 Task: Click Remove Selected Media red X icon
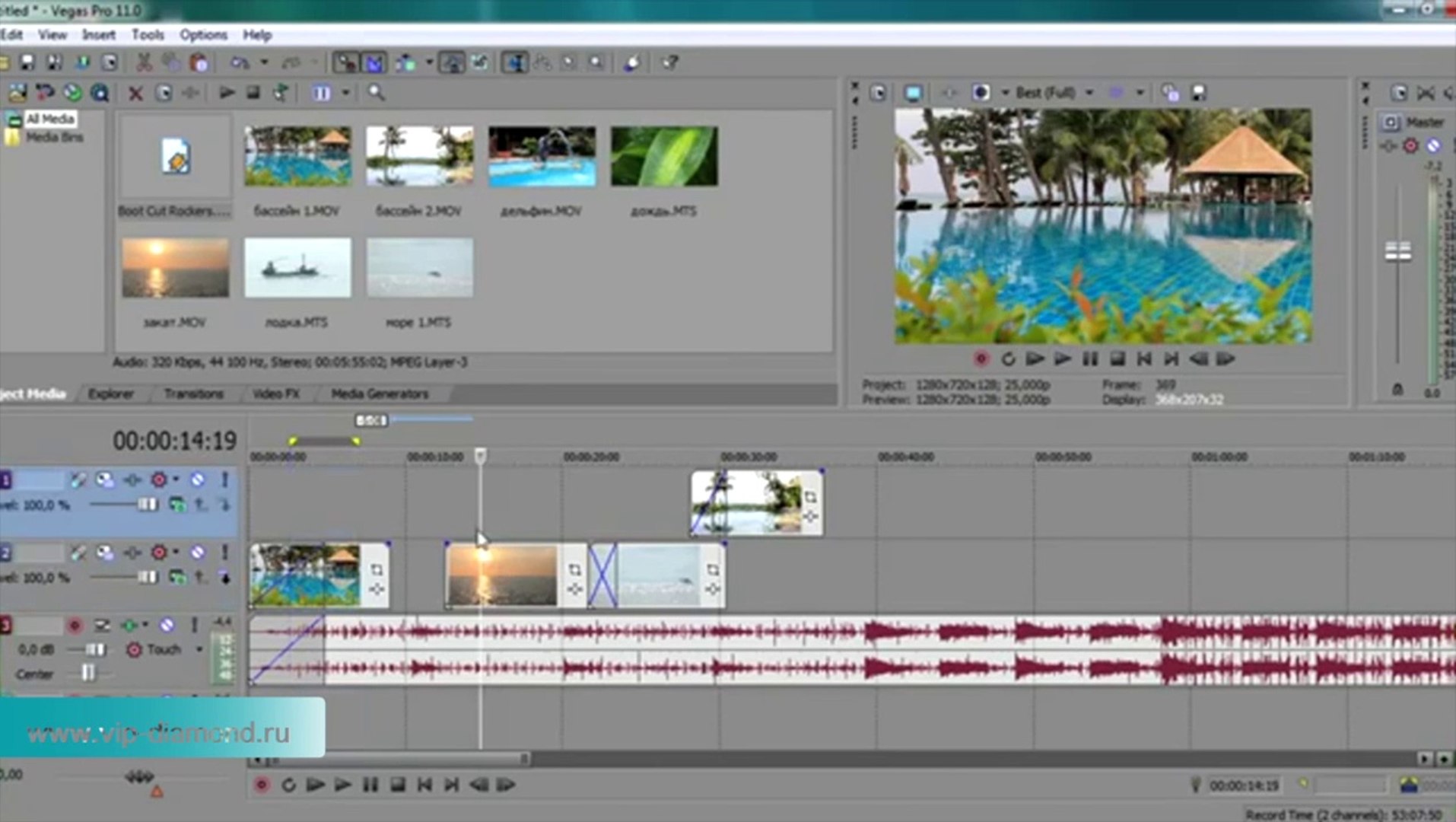(x=135, y=93)
